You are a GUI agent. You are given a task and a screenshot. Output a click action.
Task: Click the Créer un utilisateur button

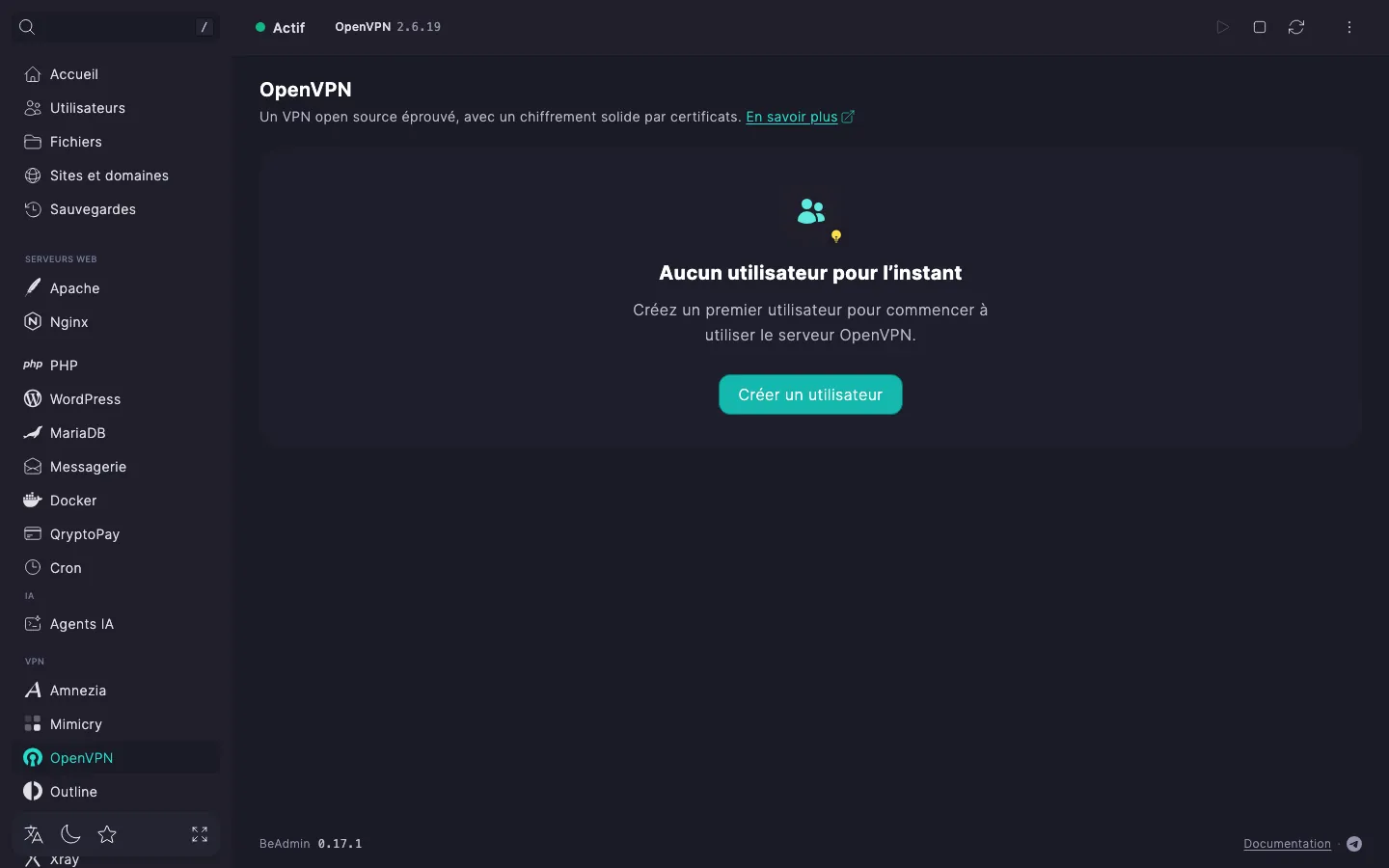[810, 394]
